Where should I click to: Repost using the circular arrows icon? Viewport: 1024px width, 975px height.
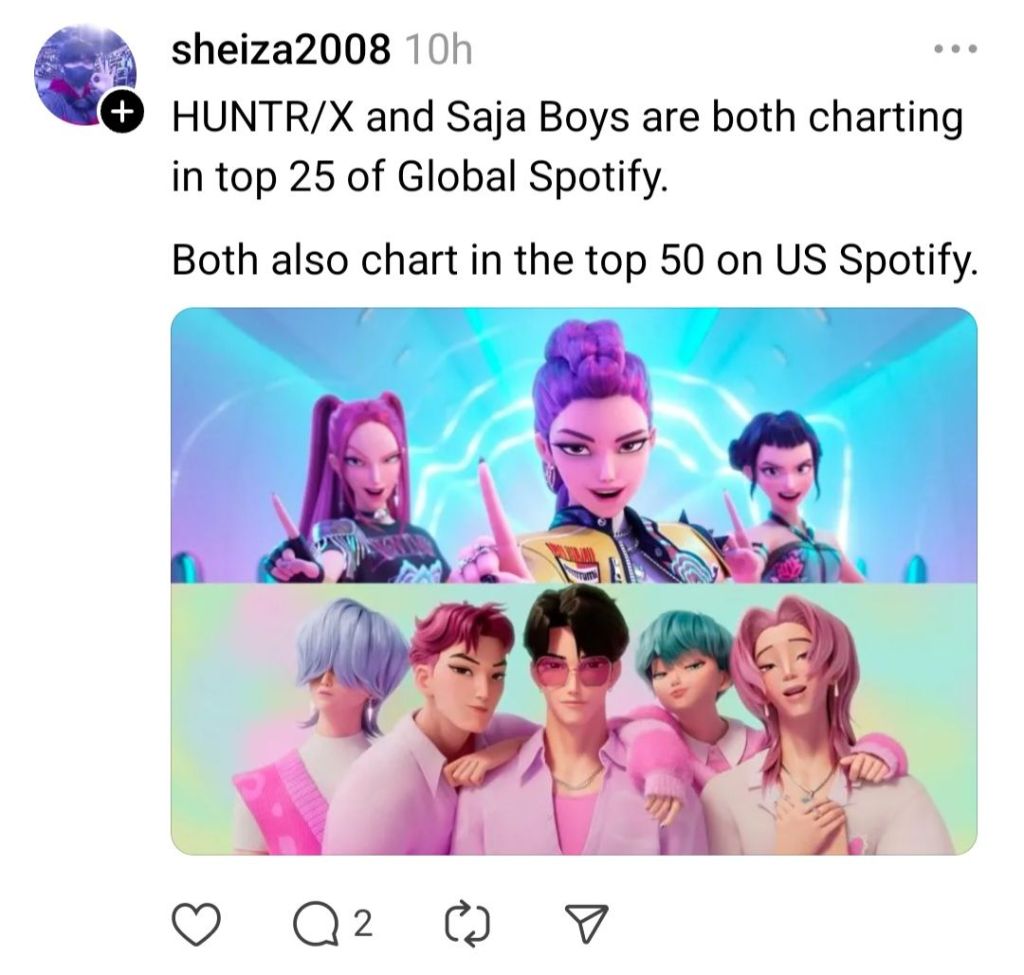[467, 923]
